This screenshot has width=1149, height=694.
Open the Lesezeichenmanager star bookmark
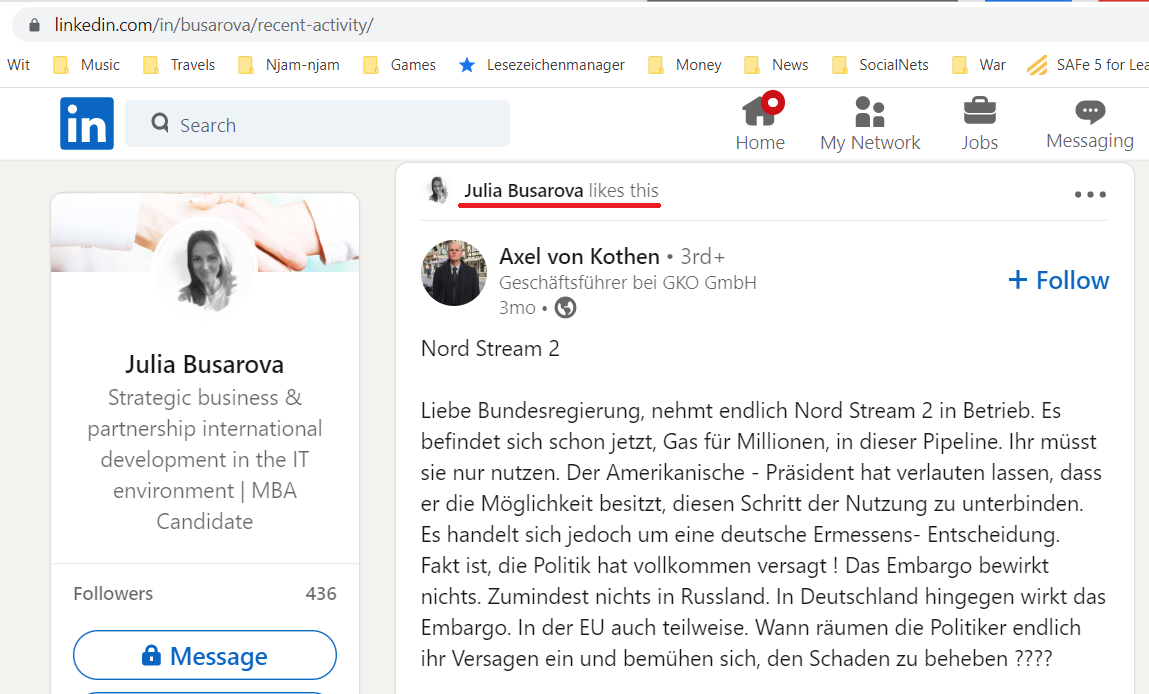pos(541,64)
